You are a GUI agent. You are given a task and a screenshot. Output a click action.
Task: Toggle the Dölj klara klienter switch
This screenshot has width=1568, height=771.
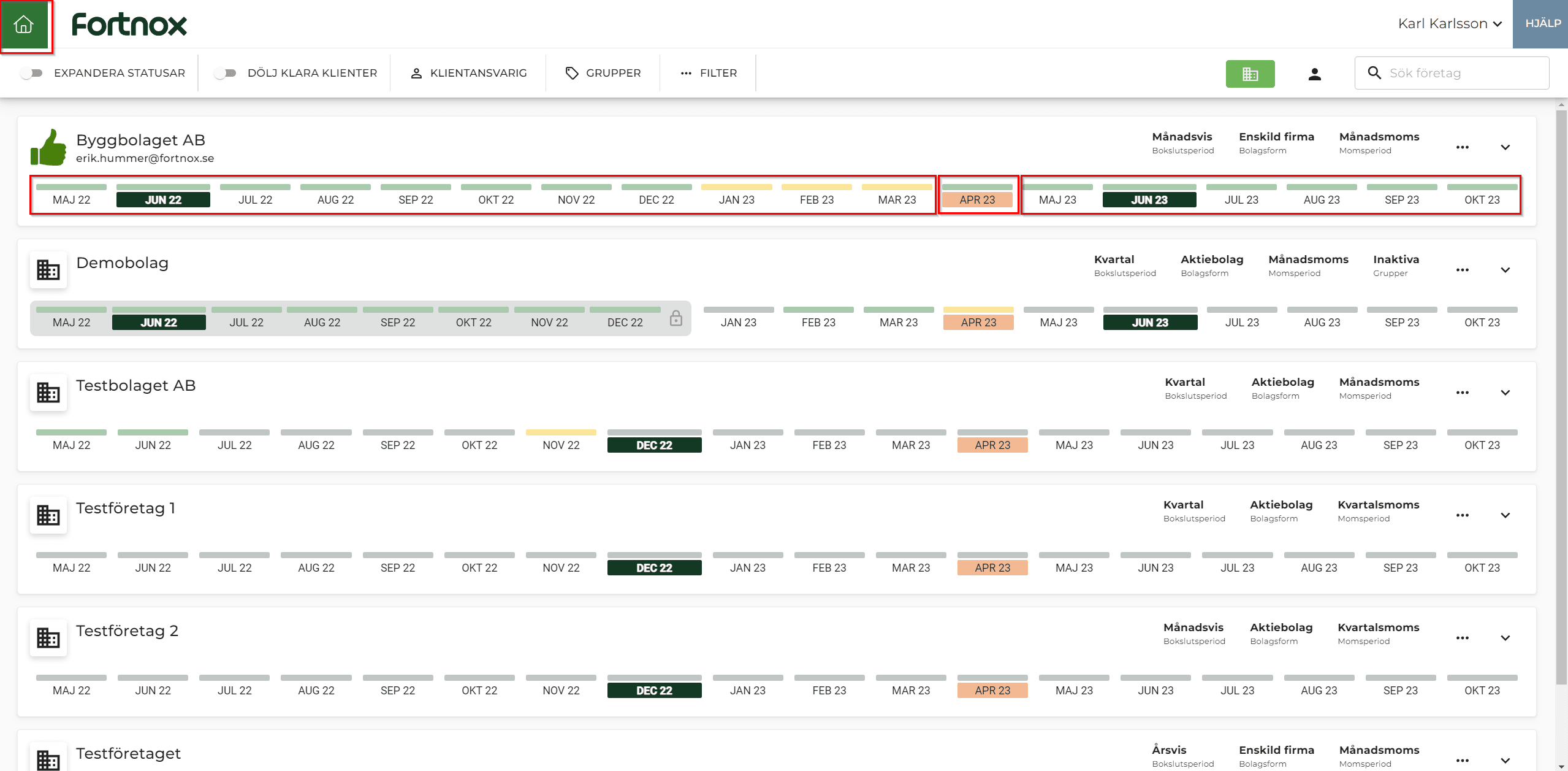pyautogui.click(x=225, y=73)
